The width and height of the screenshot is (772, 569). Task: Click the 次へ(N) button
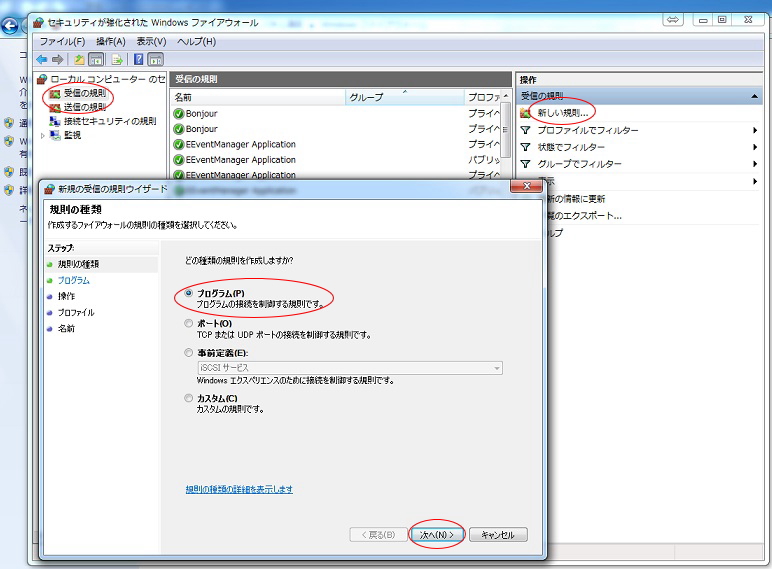pos(437,535)
